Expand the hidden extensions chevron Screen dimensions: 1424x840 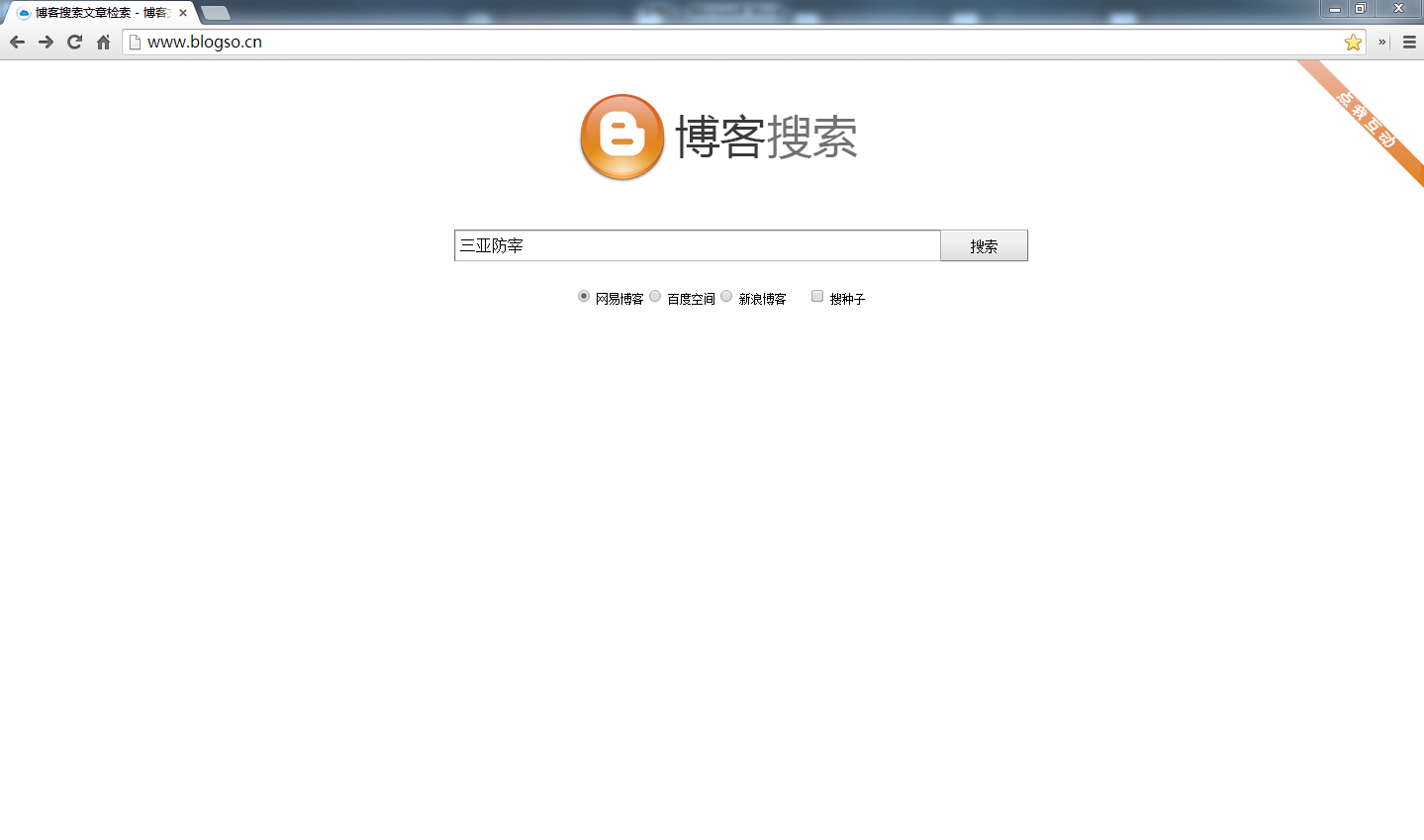[x=1382, y=42]
